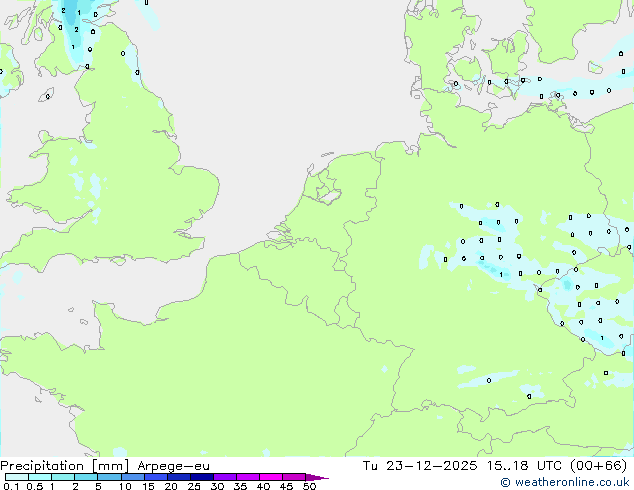Click the legend label '0.5'
Viewport: 634px width, 490px height.
click(x=35, y=486)
